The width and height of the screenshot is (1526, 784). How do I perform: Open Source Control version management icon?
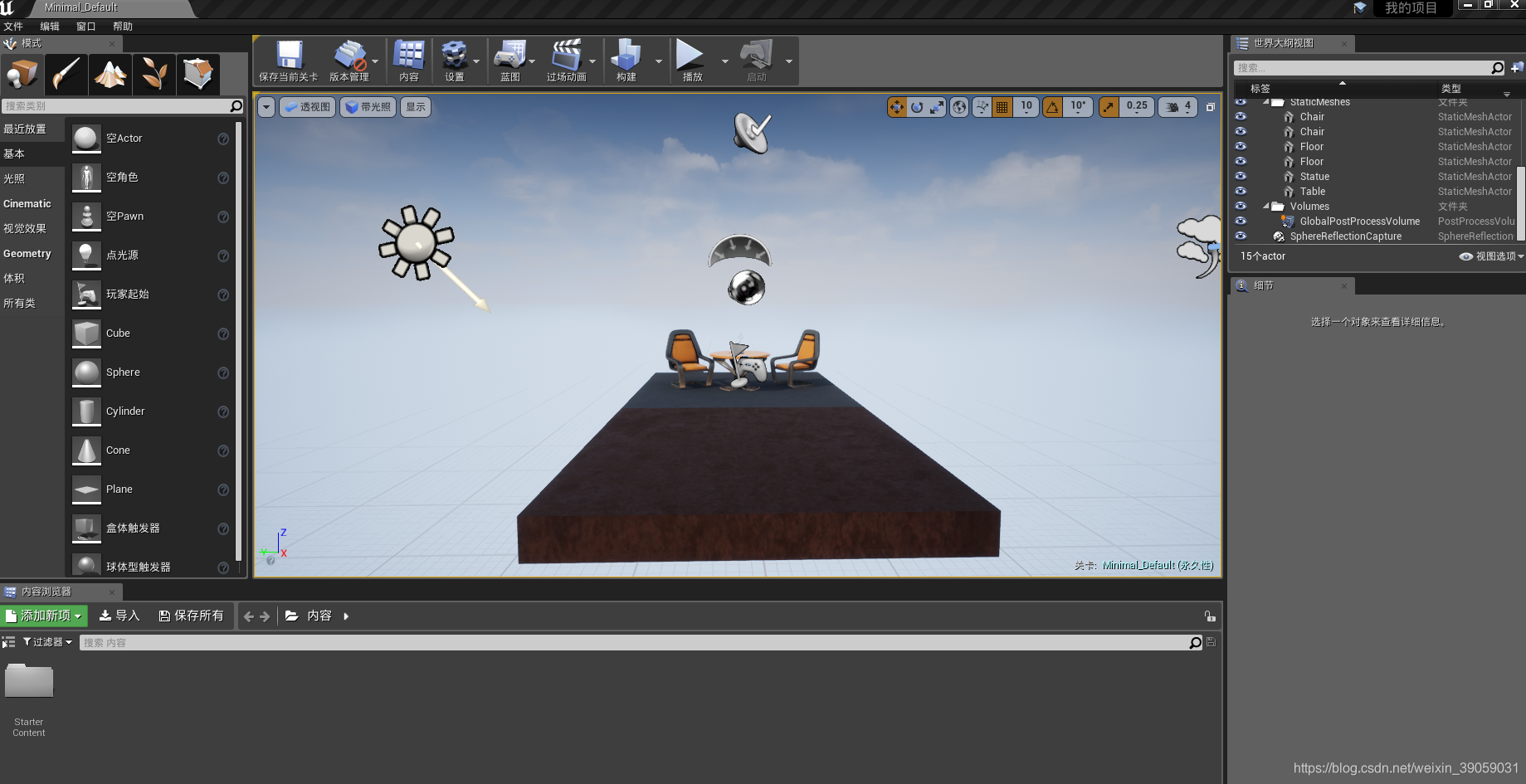(349, 55)
